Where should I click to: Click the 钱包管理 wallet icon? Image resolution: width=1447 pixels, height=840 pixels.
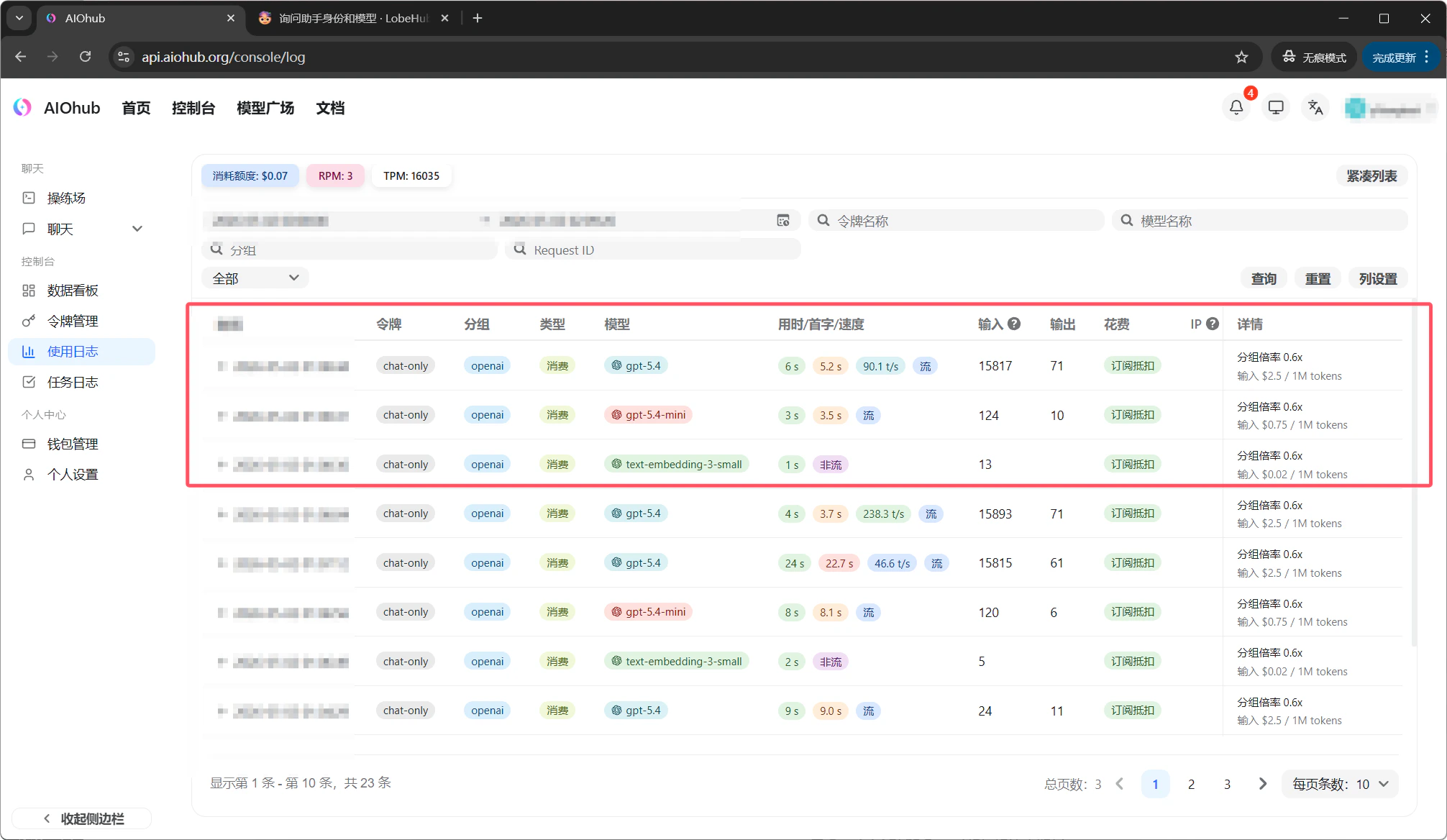(x=29, y=444)
